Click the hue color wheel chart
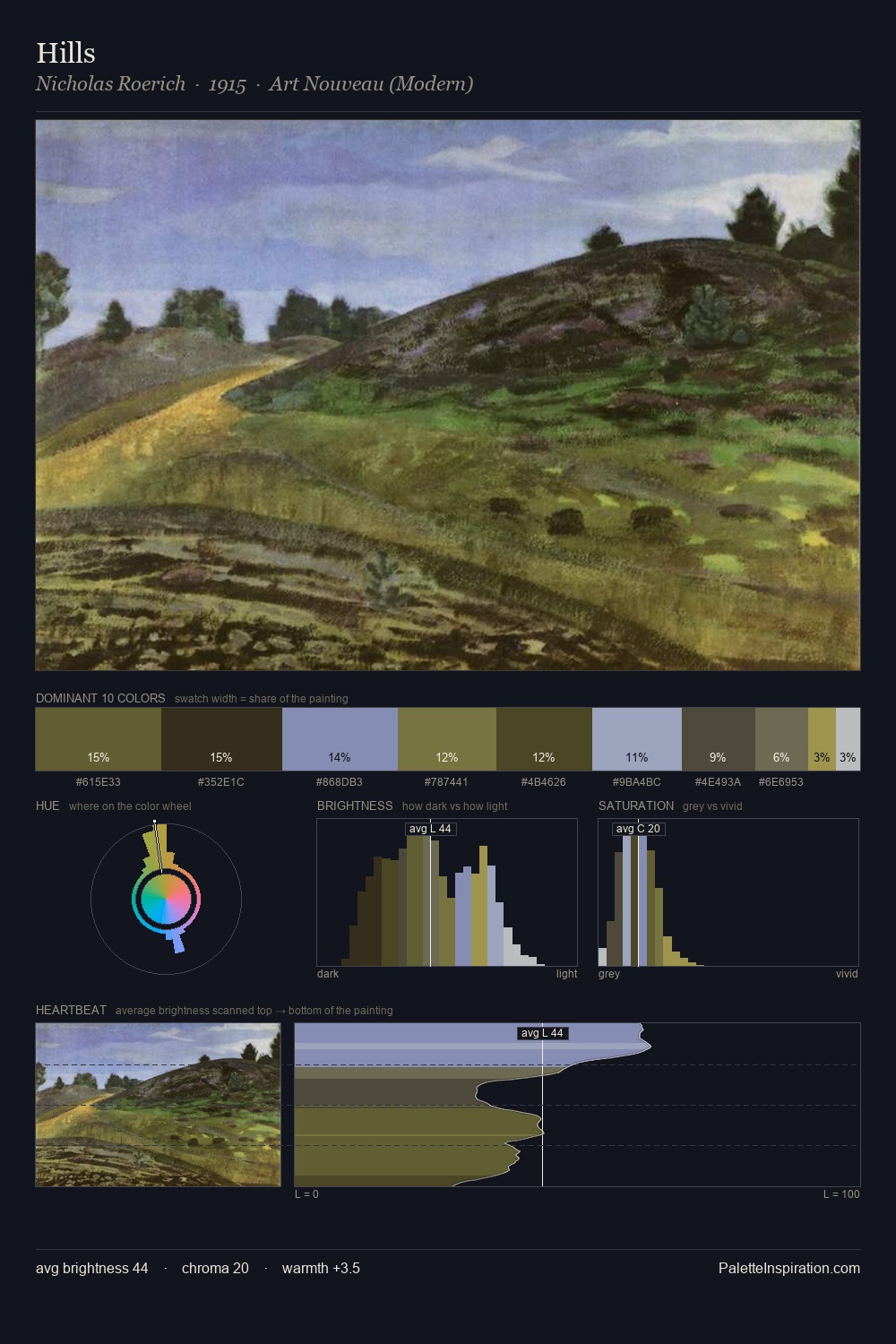Screen dimensions: 896x1344 (x=166, y=898)
